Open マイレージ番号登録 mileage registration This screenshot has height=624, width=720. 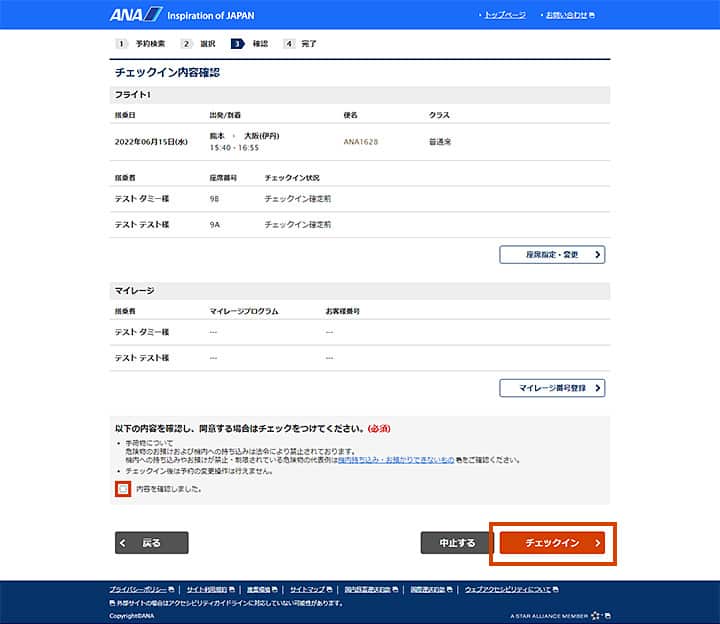tap(552, 388)
